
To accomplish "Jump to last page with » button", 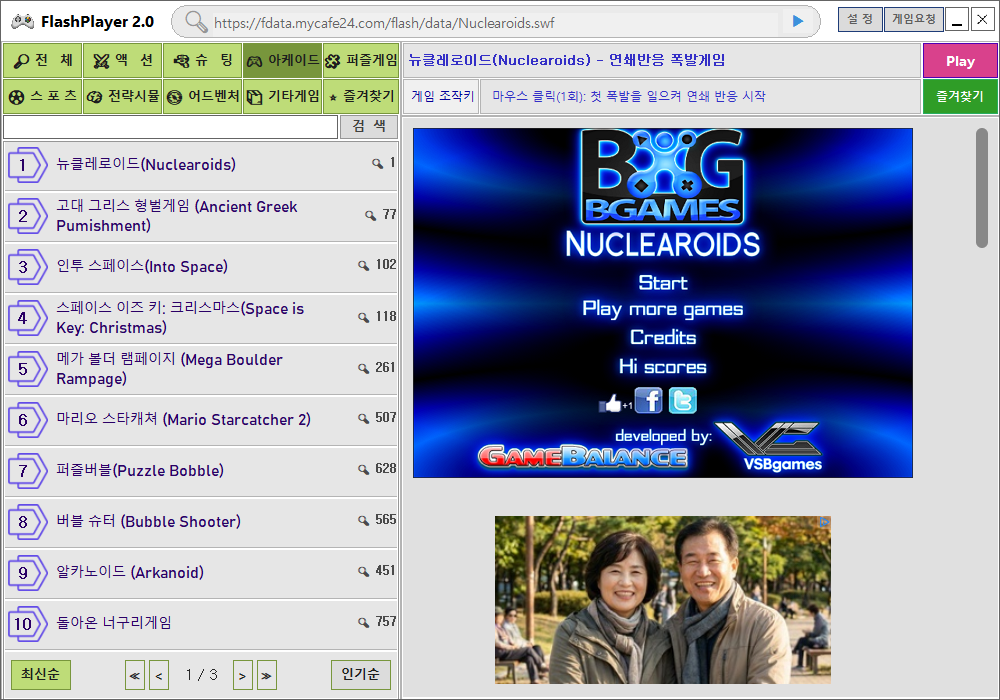I will [267, 675].
